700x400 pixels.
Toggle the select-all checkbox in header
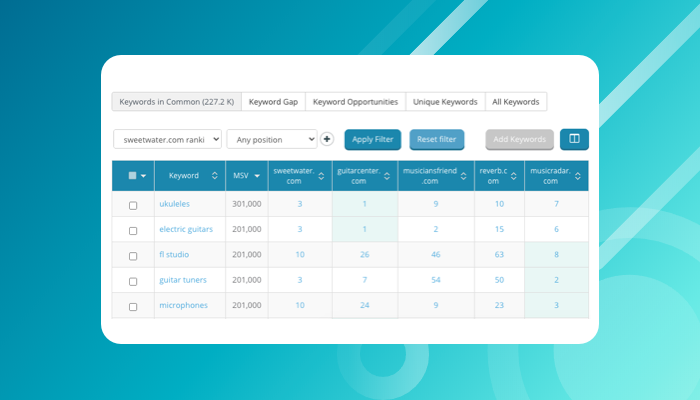click(133, 176)
